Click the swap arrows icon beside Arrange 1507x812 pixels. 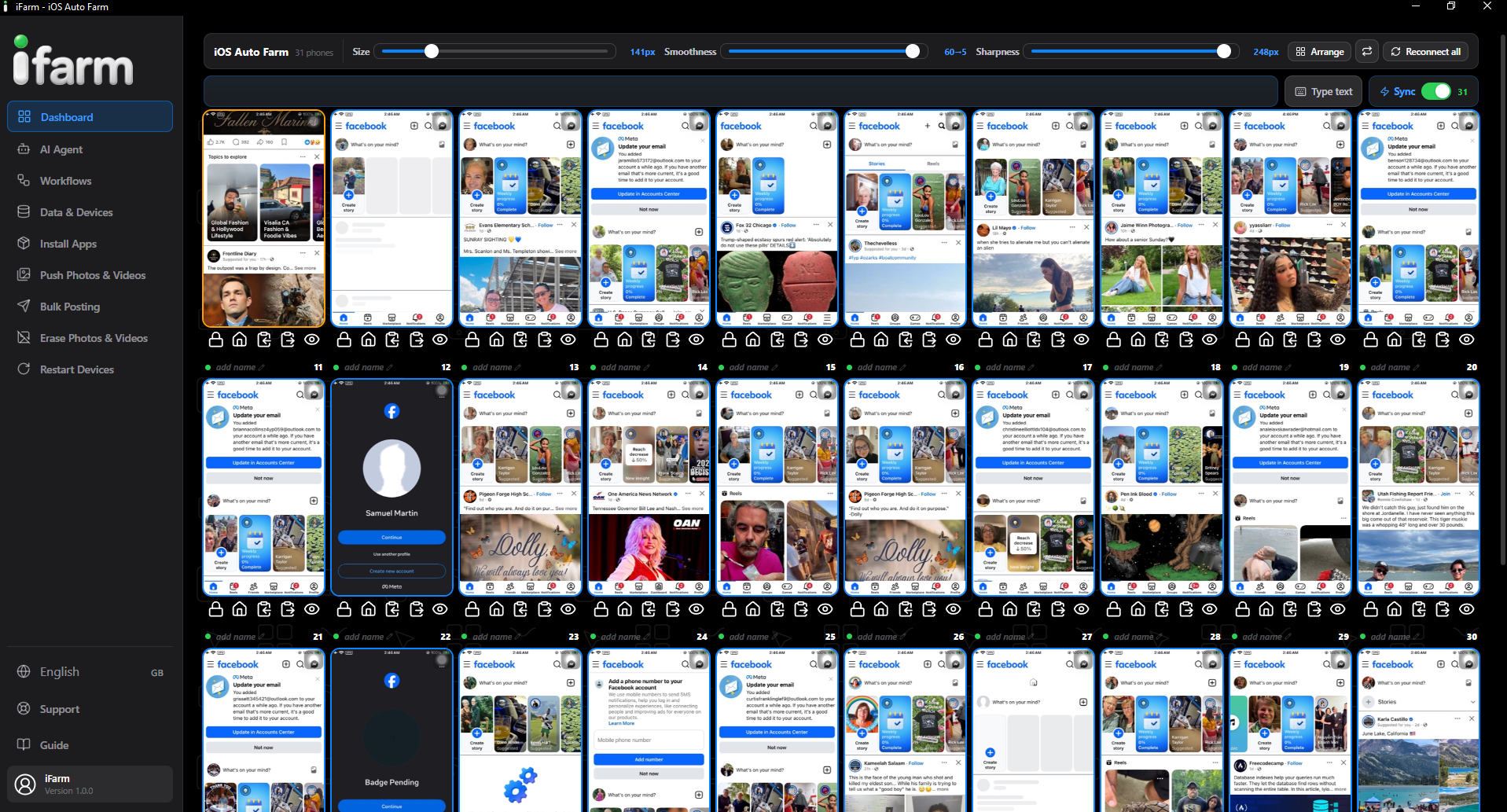pyautogui.click(x=1367, y=51)
